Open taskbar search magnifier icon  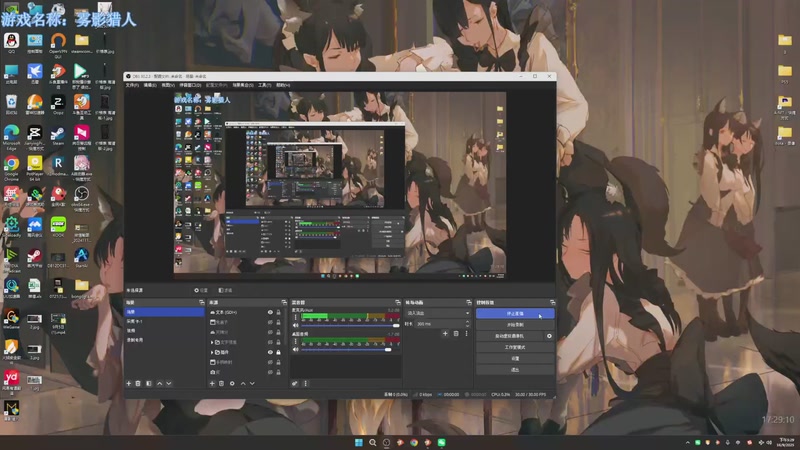pyautogui.click(x=372, y=442)
